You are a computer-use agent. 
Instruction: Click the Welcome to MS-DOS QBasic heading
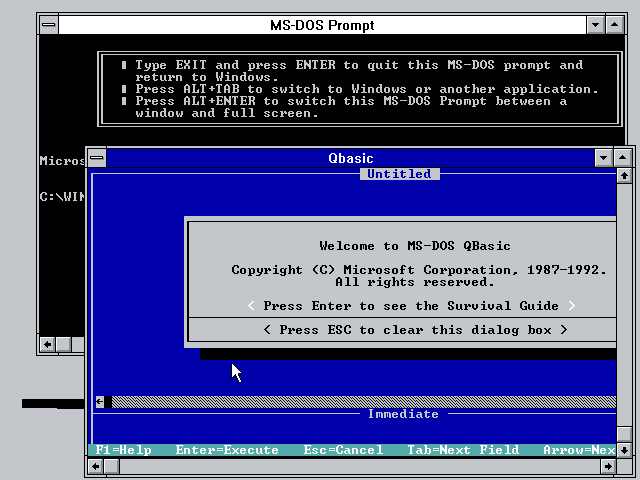point(415,246)
